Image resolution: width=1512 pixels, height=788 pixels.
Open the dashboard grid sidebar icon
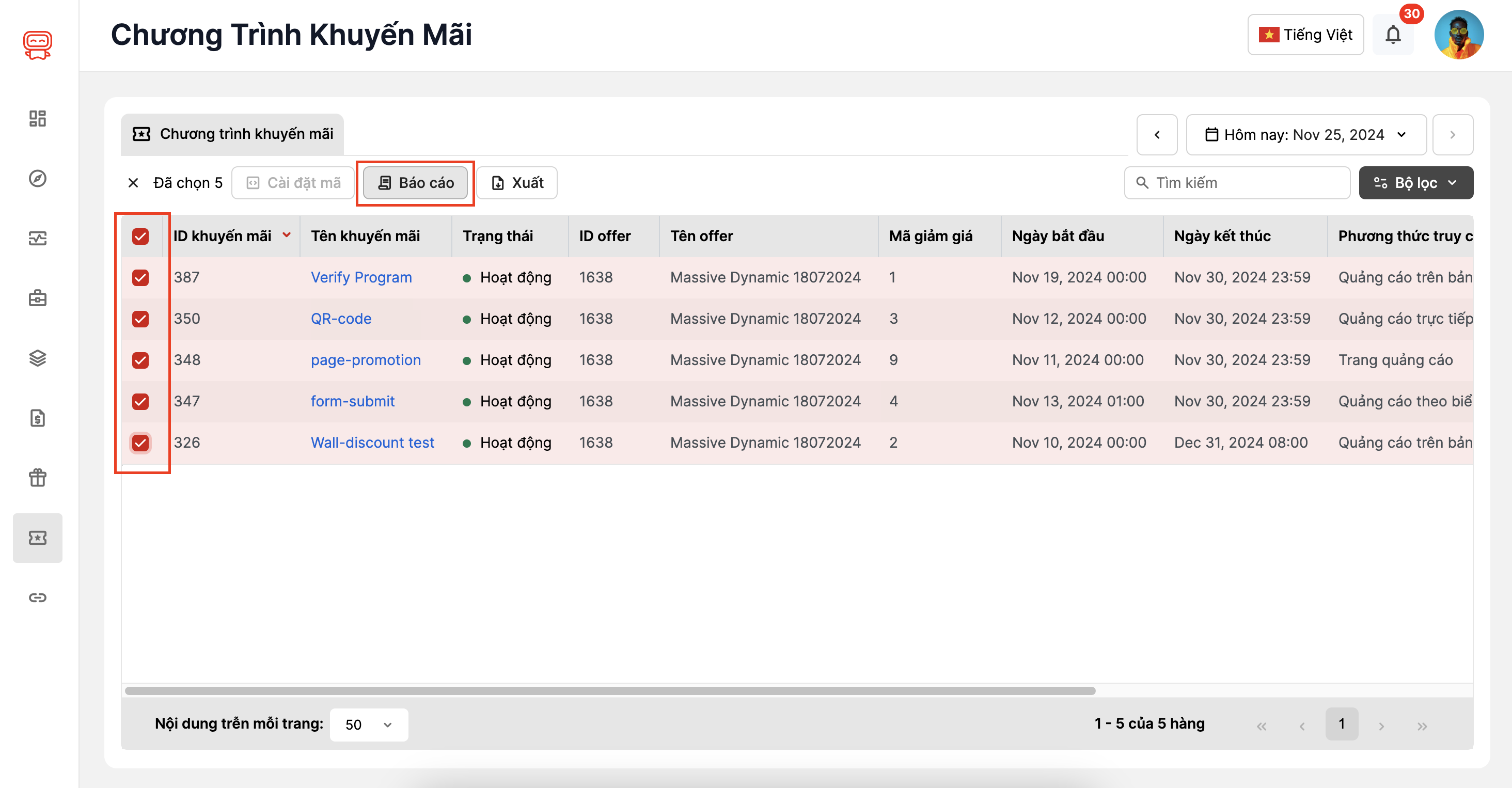tap(38, 119)
